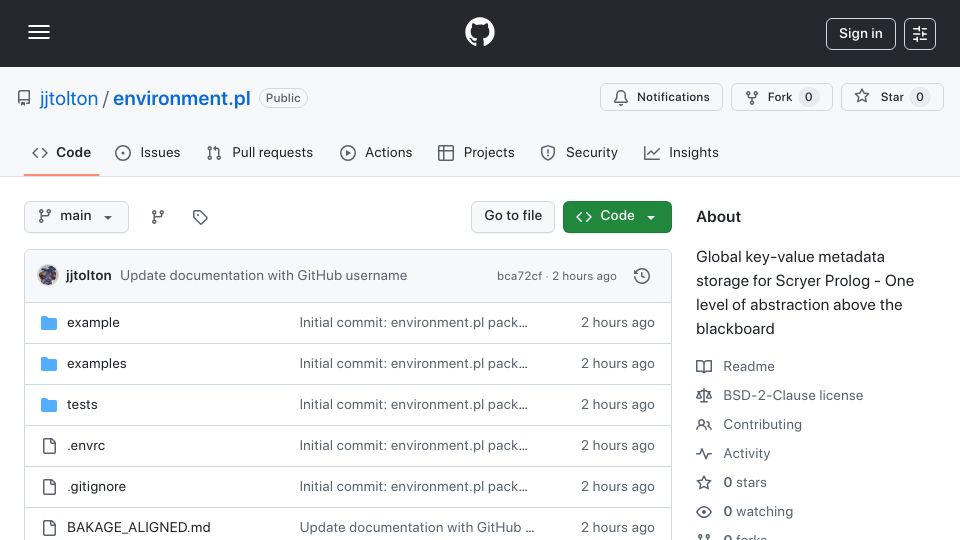Open the examples folder

click(x=97, y=364)
